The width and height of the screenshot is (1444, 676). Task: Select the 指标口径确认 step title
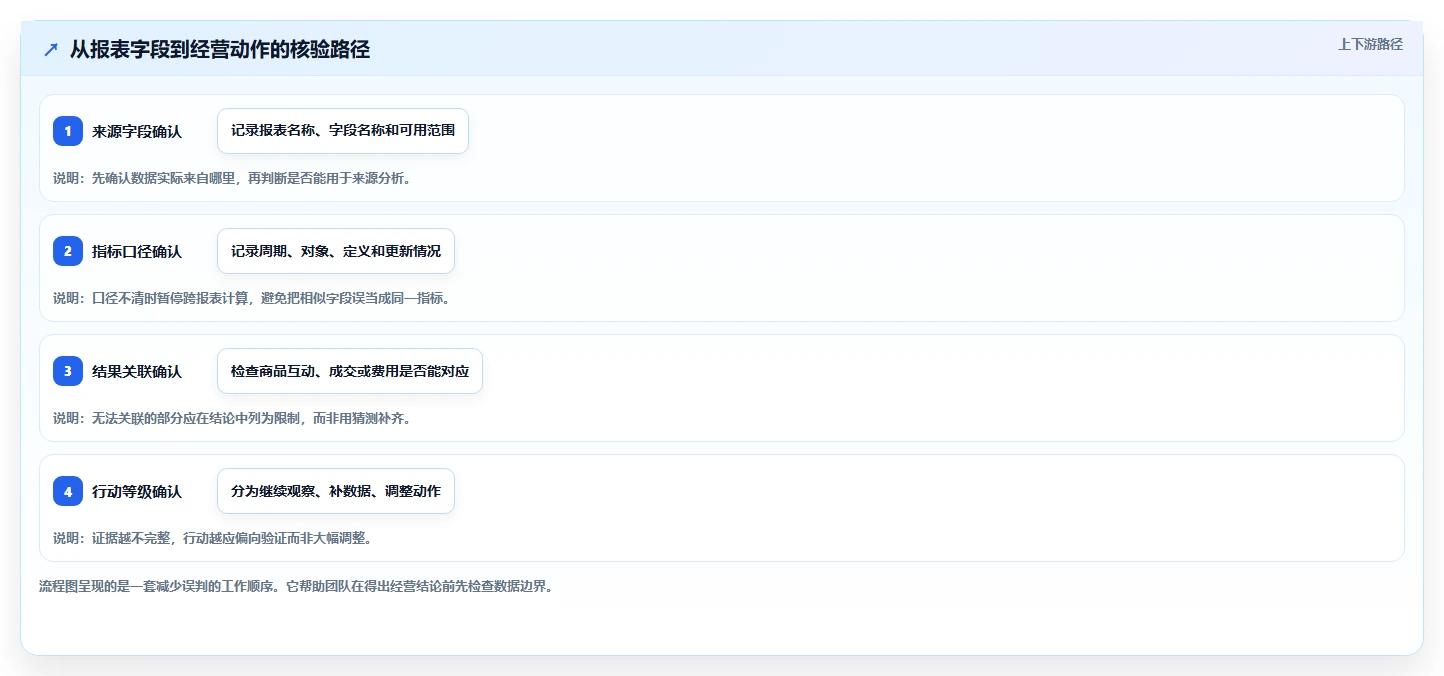[137, 251]
